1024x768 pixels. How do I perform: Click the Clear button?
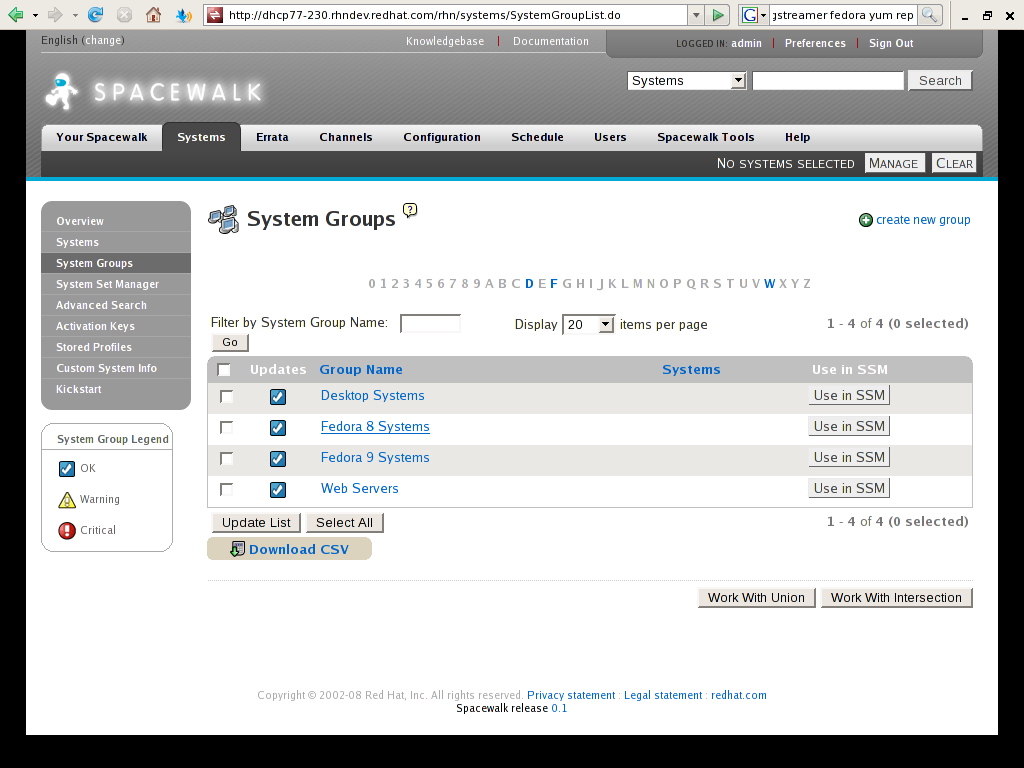(954, 163)
